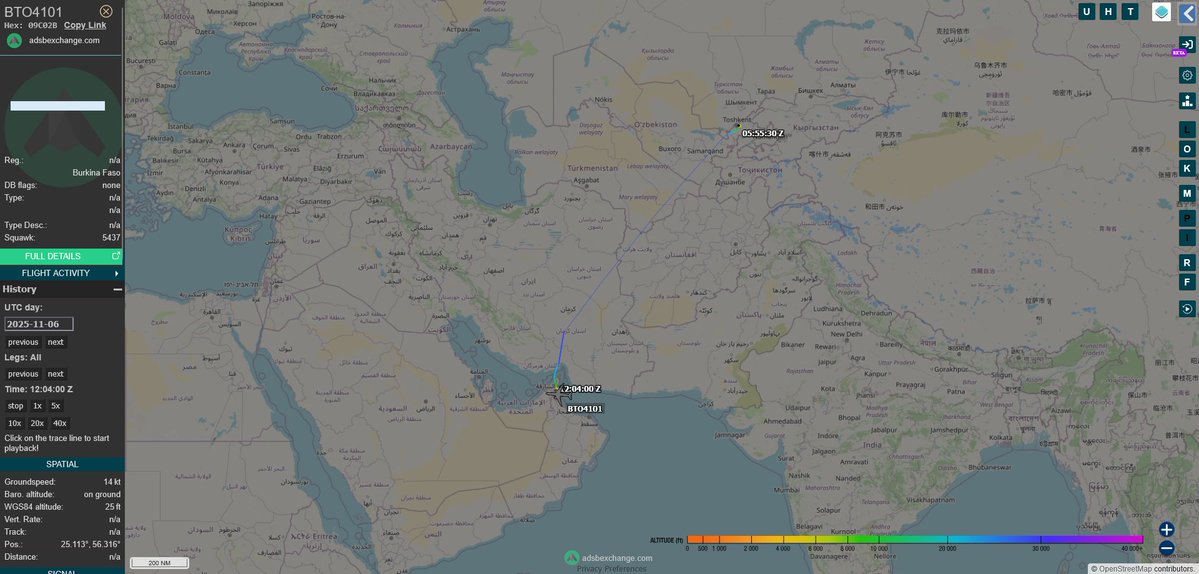Image resolution: width=1199 pixels, height=574 pixels.
Task: Click the SPATIAL section header
Action: click(62, 464)
